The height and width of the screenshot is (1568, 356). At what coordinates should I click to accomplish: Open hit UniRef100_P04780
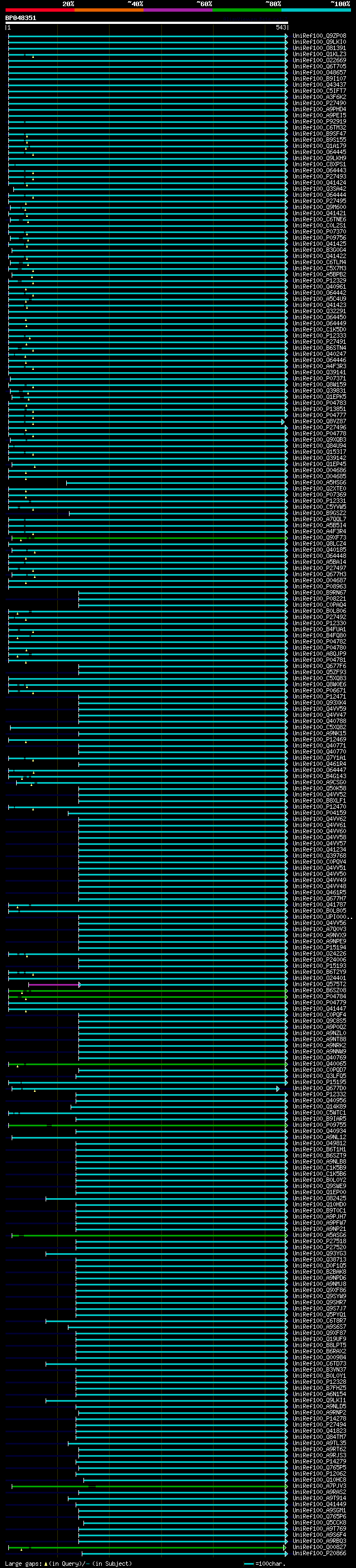pyautogui.click(x=319, y=647)
